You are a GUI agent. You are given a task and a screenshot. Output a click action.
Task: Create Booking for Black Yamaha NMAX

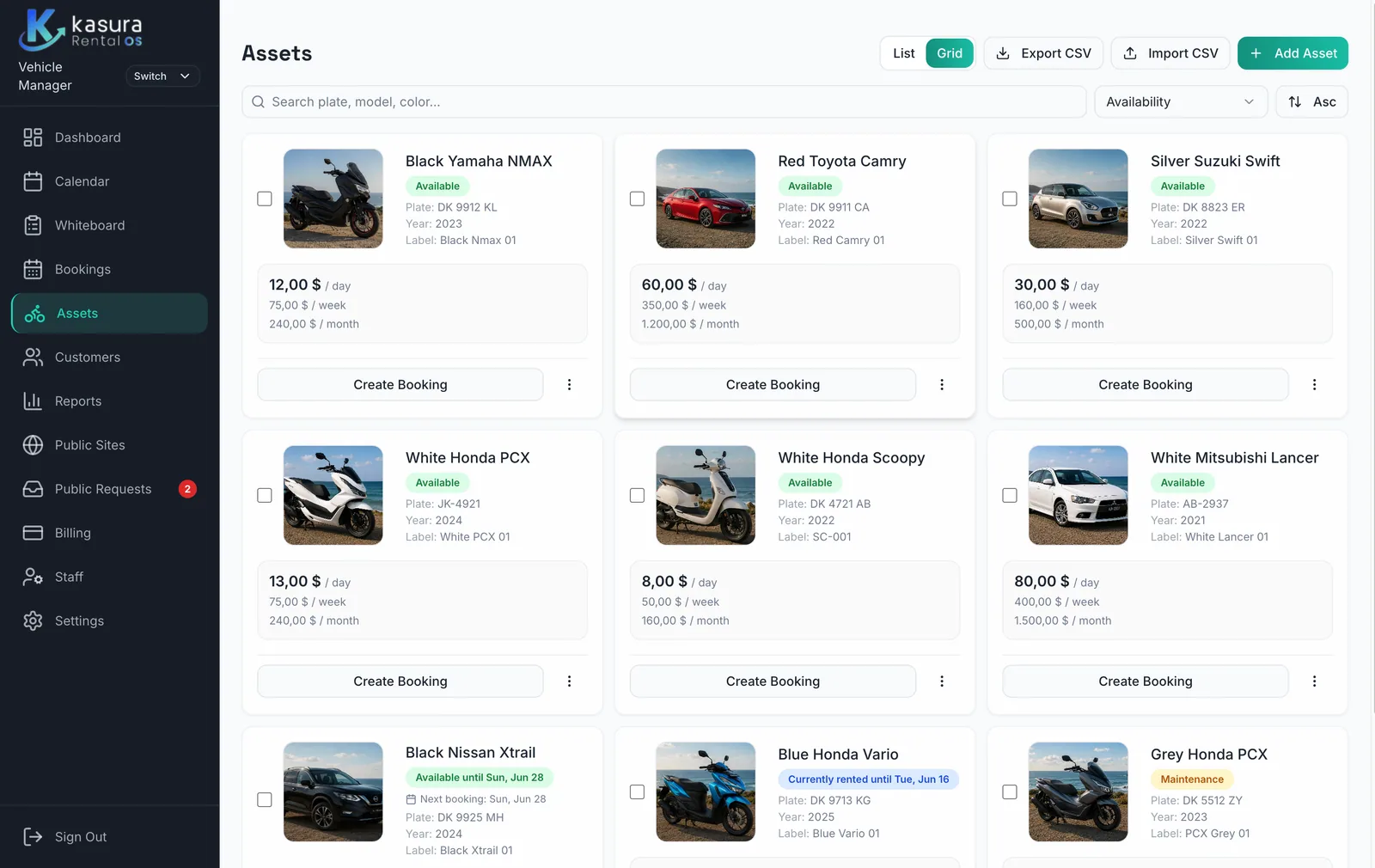click(400, 385)
